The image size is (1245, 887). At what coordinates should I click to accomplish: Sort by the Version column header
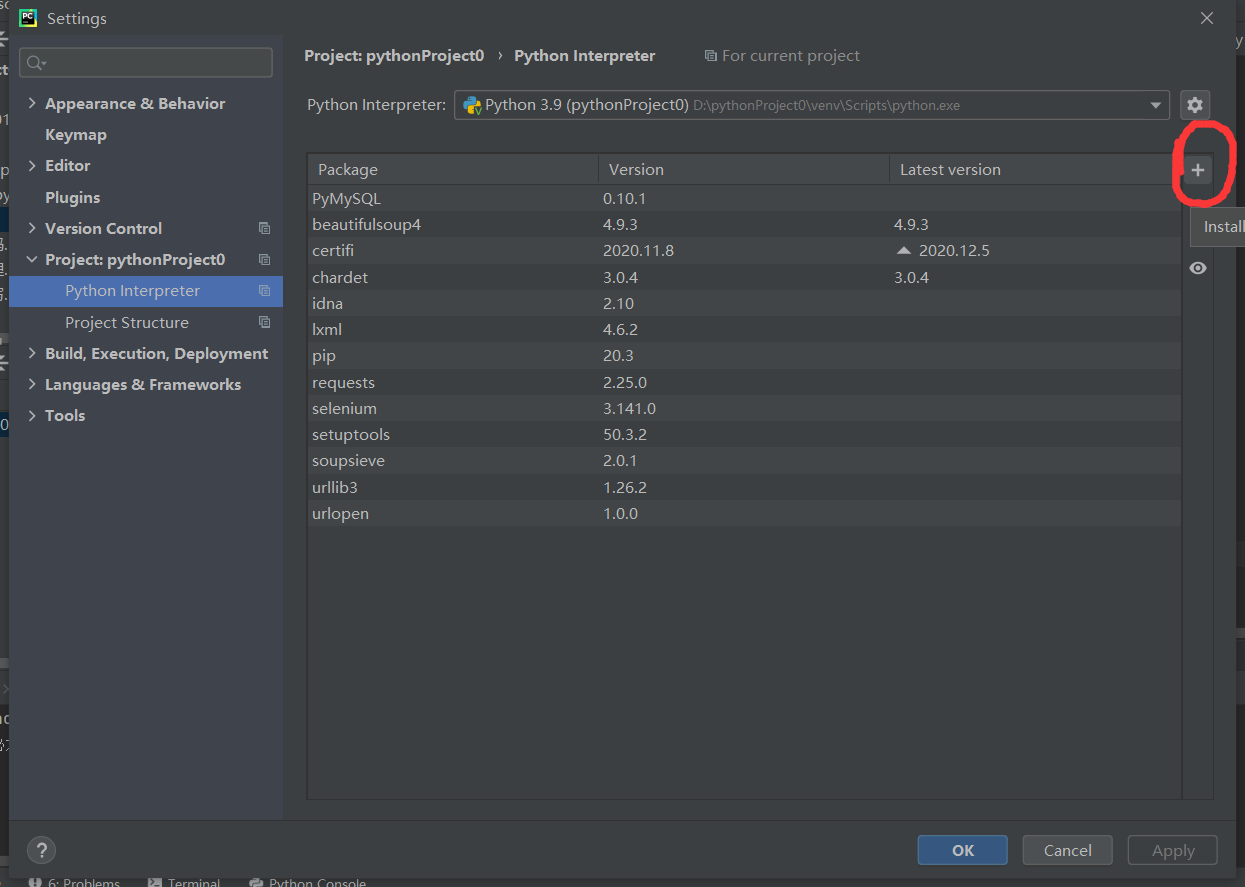(744, 170)
